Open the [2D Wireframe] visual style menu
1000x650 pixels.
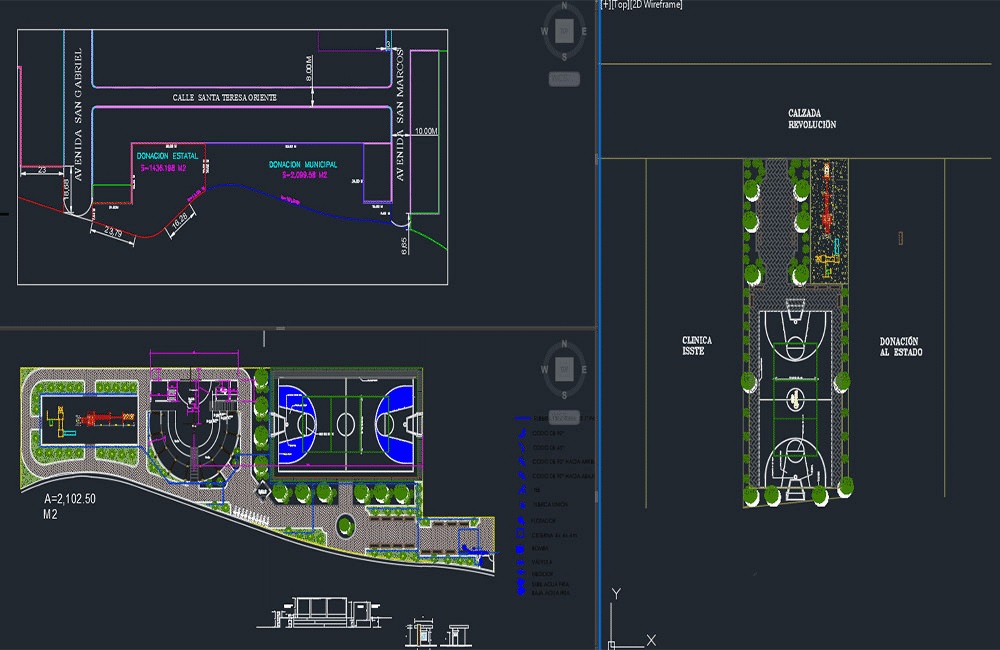[x=656, y=4]
